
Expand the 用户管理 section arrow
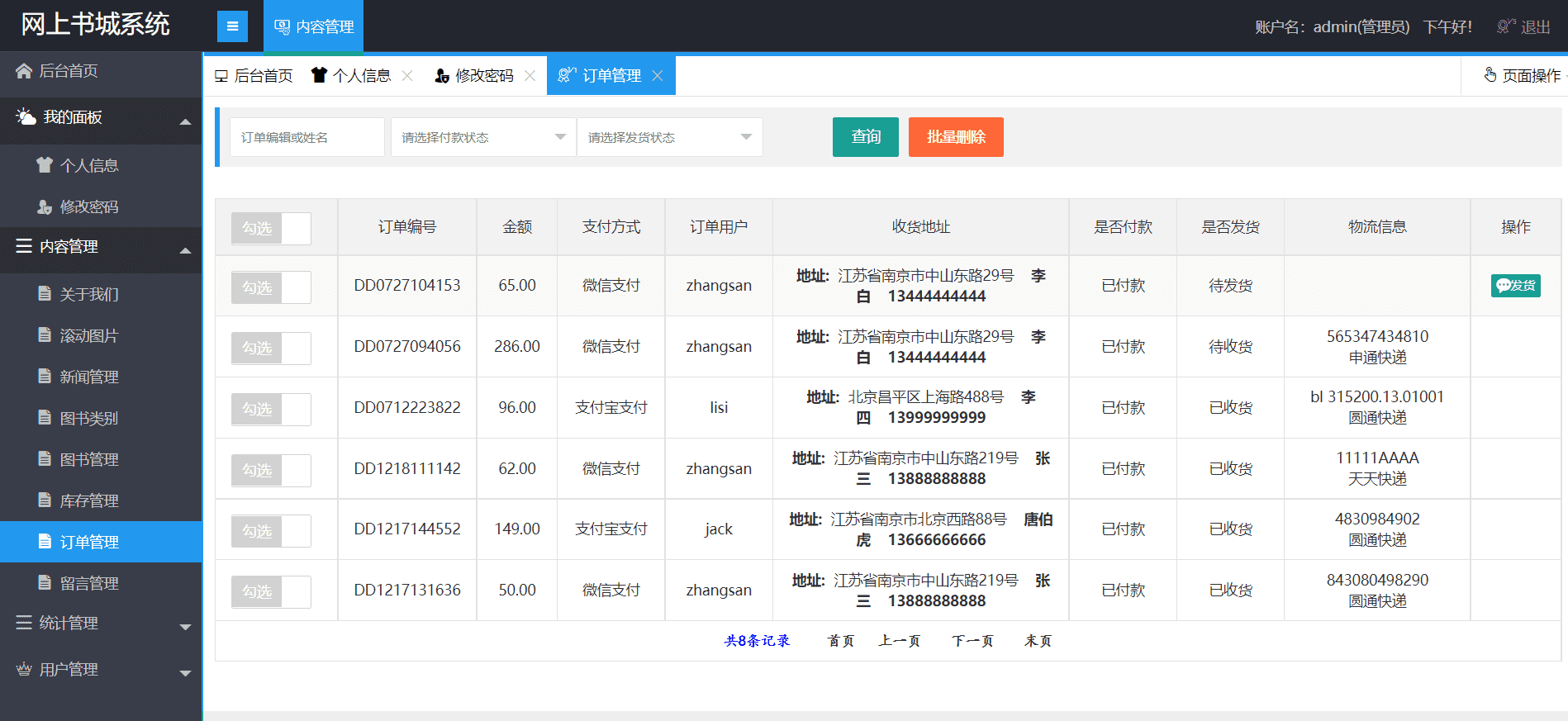(x=185, y=673)
